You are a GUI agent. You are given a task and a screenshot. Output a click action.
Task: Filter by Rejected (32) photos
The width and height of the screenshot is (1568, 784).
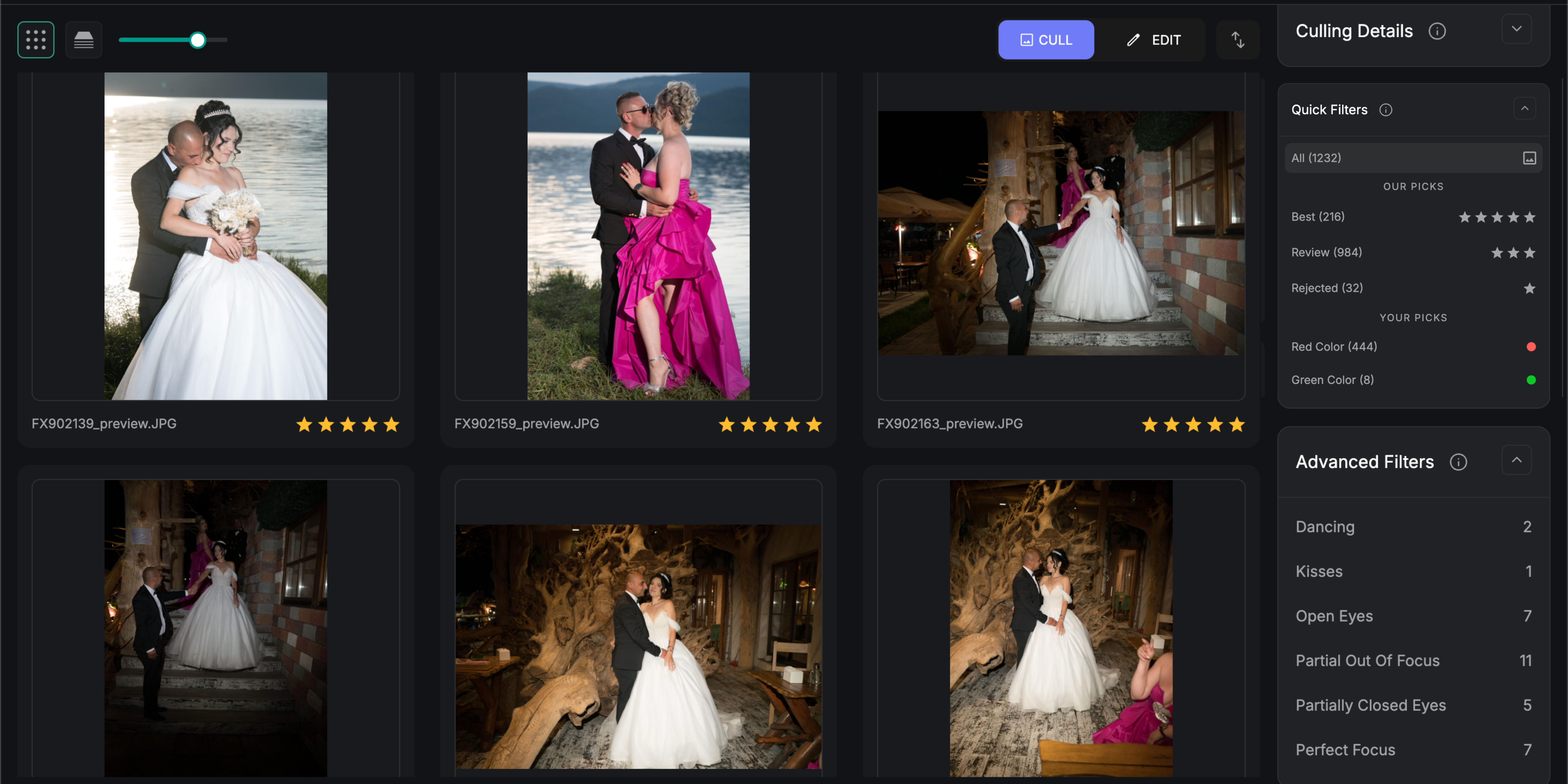point(1413,288)
